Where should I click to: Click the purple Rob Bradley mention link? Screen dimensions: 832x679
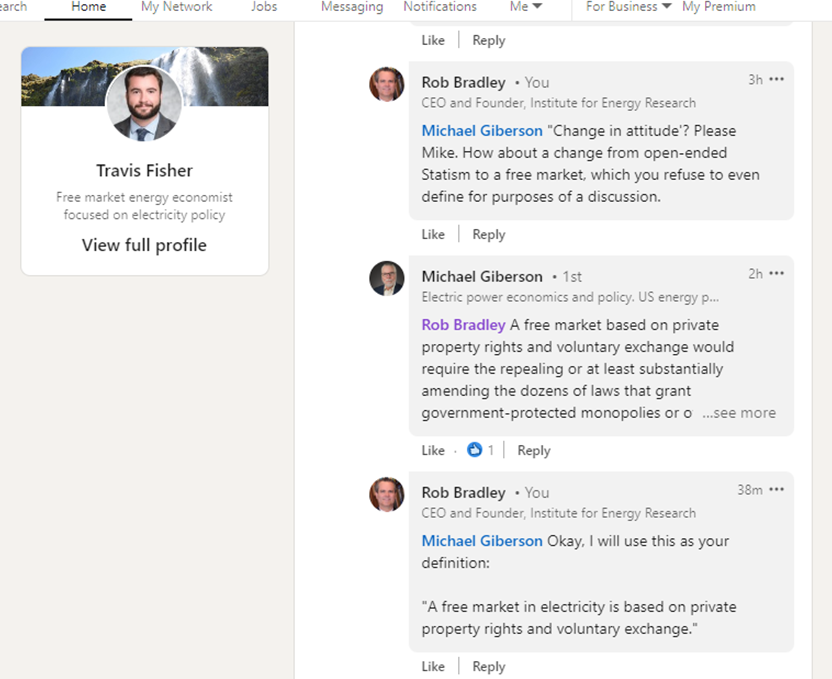[x=463, y=325]
